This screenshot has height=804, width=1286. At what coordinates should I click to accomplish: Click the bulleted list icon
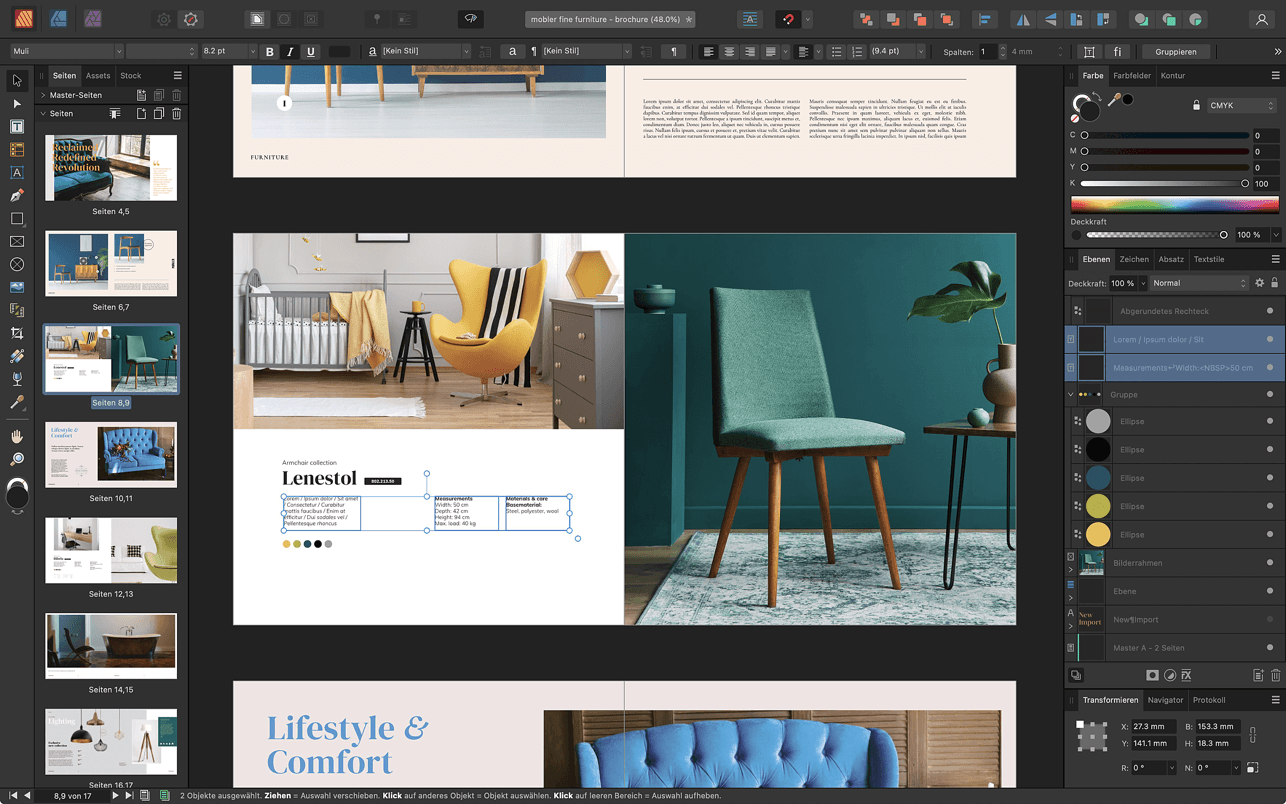tap(837, 52)
